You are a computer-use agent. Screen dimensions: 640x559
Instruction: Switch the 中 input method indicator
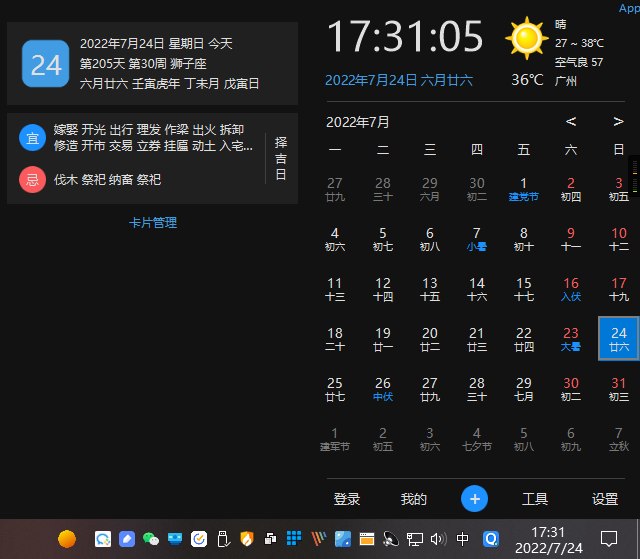(x=462, y=539)
